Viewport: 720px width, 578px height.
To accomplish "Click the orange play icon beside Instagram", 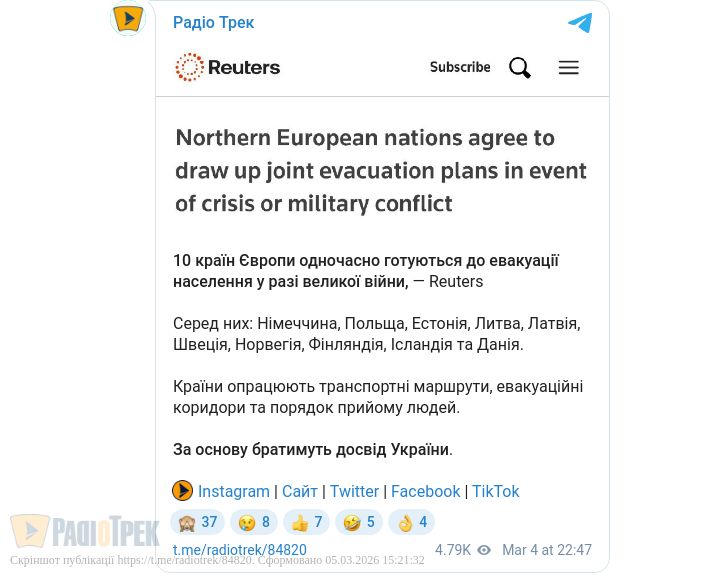I will (x=182, y=491).
